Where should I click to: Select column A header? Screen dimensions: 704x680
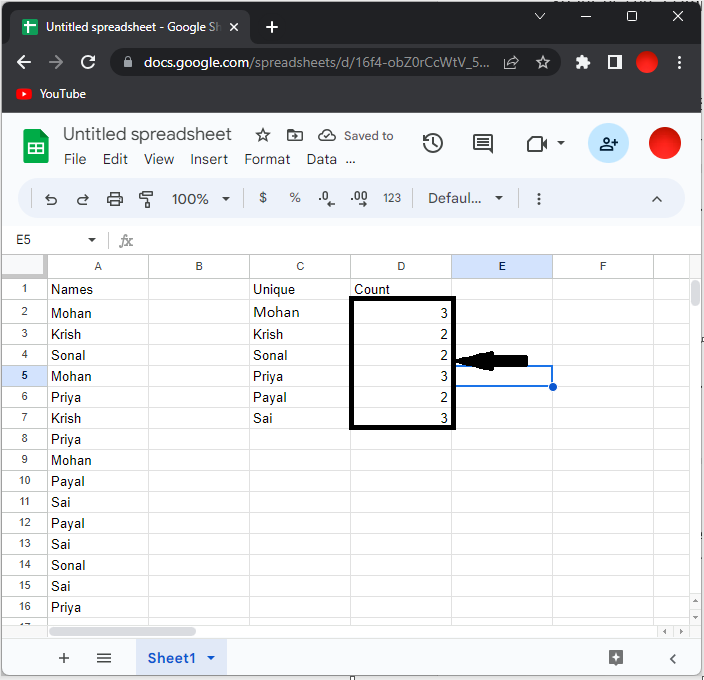coord(98,266)
